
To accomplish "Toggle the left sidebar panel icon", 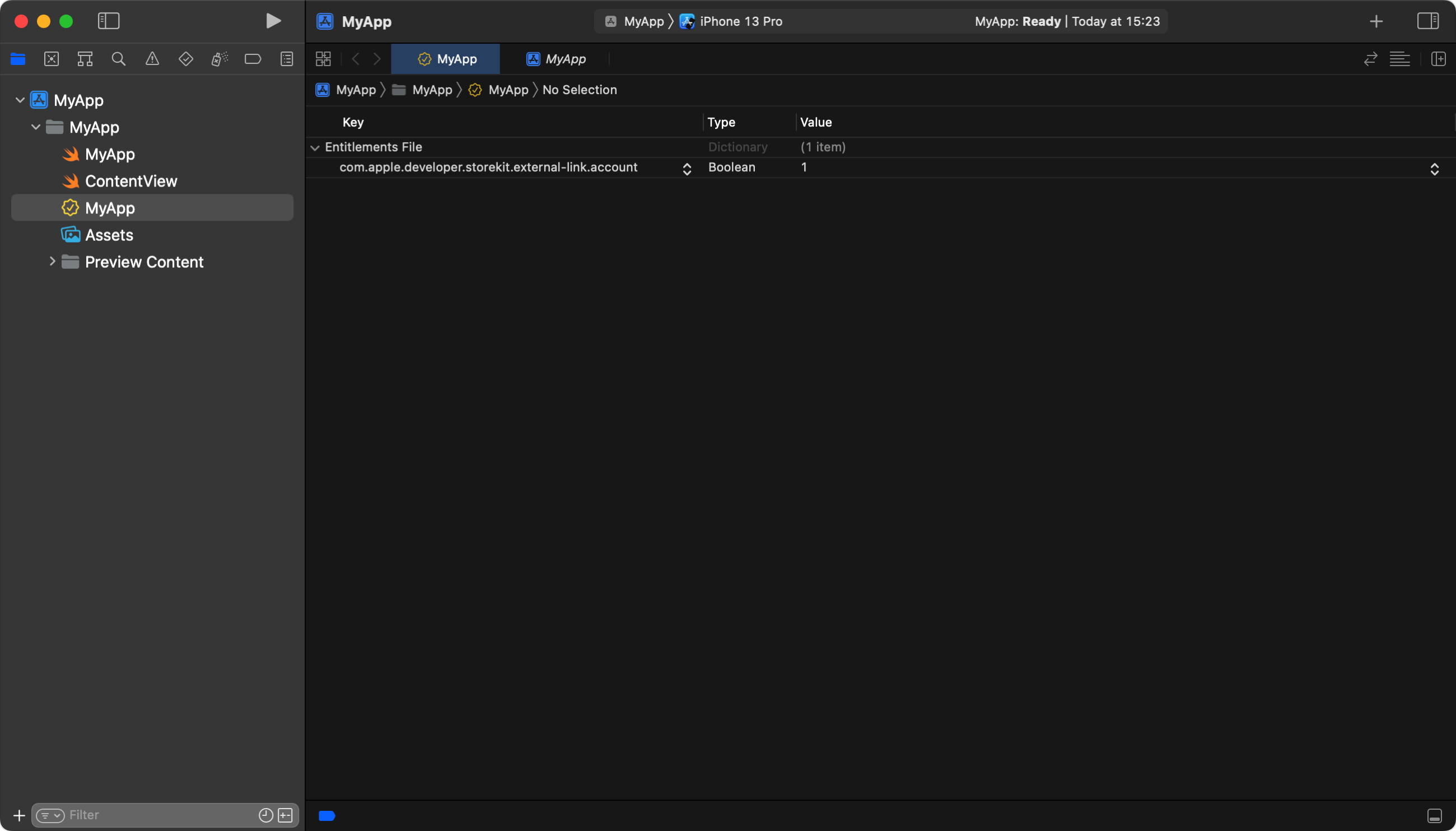I will 107,20.
